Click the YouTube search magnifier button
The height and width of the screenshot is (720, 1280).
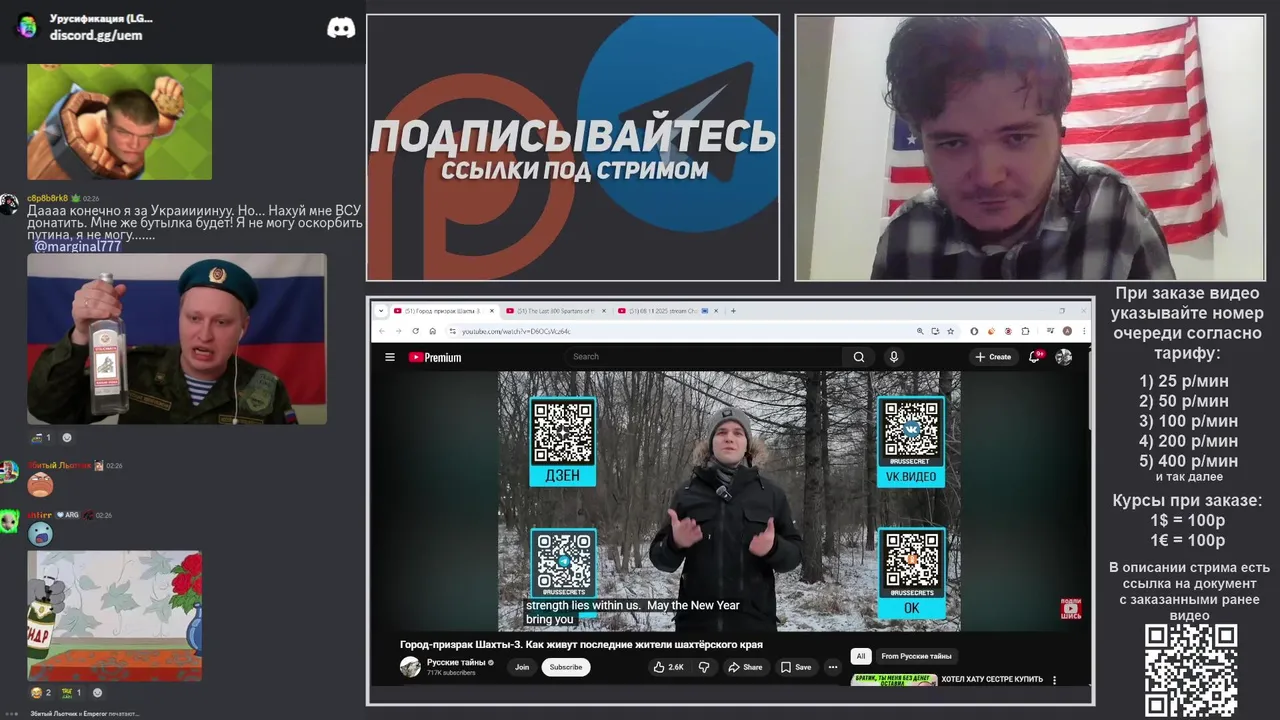pyautogui.click(x=858, y=357)
